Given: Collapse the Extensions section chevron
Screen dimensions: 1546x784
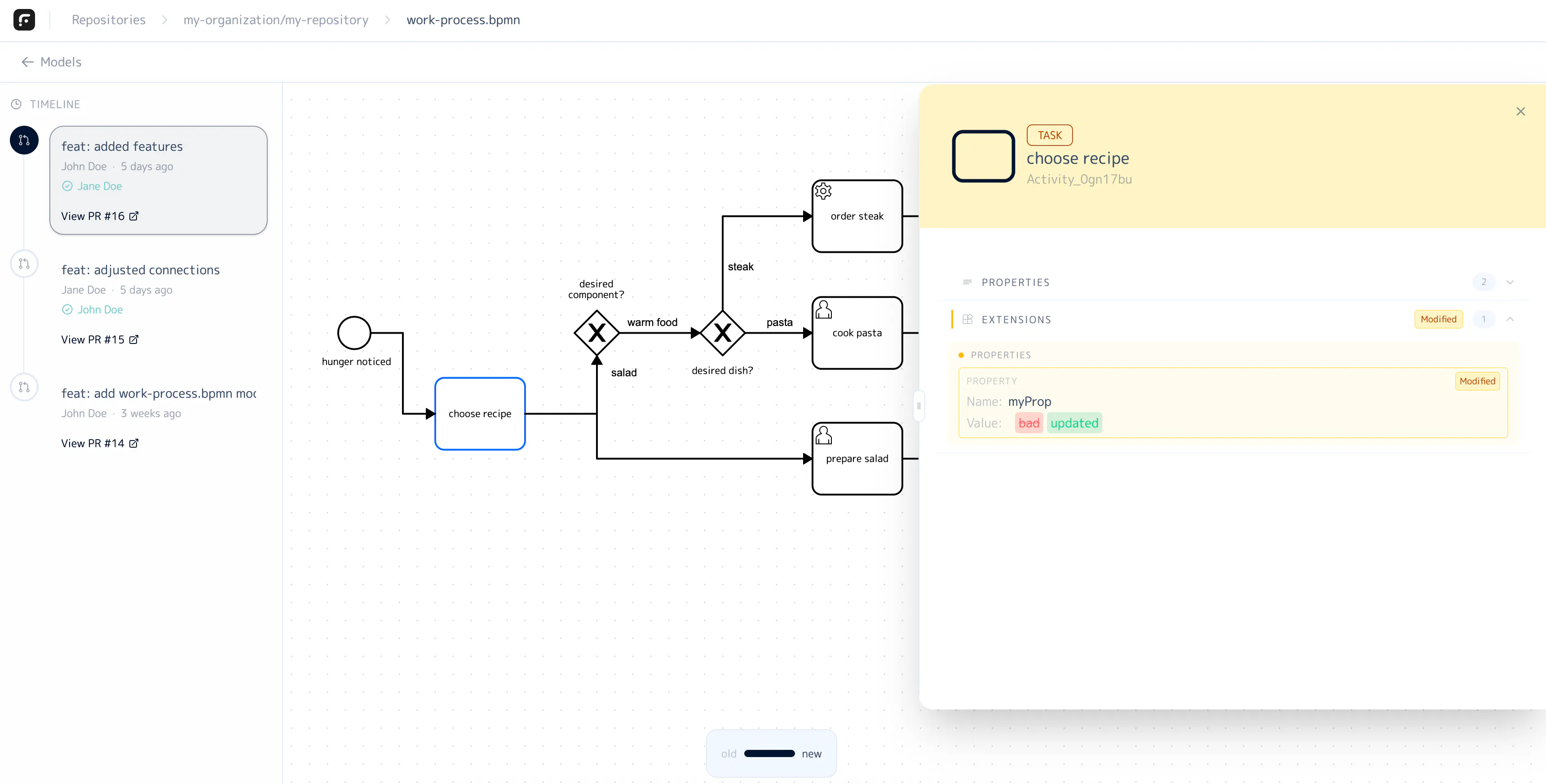Looking at the screenshot, I should click(1510, 320).
